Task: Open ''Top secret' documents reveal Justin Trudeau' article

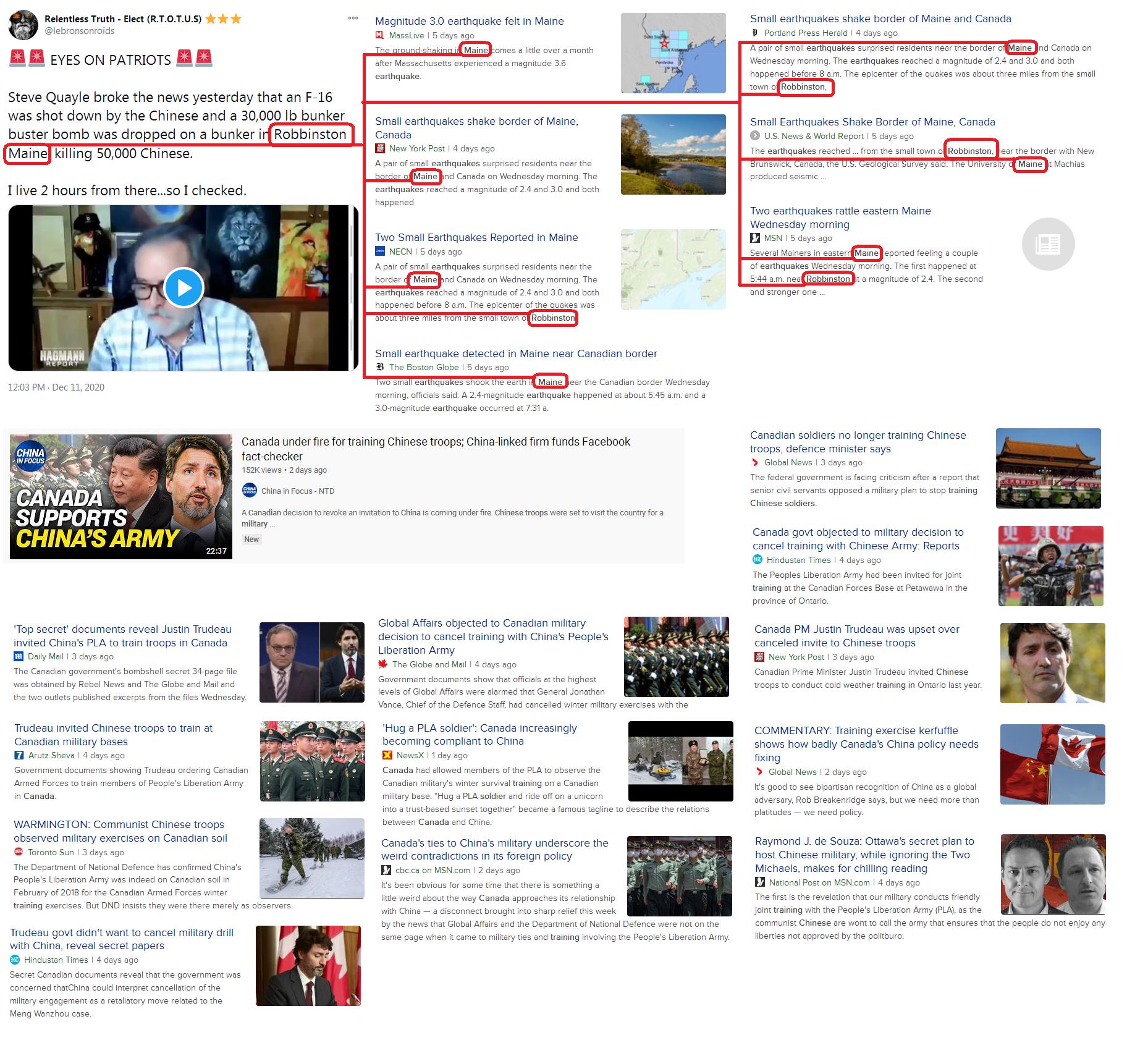Action: tap(122, 636)
